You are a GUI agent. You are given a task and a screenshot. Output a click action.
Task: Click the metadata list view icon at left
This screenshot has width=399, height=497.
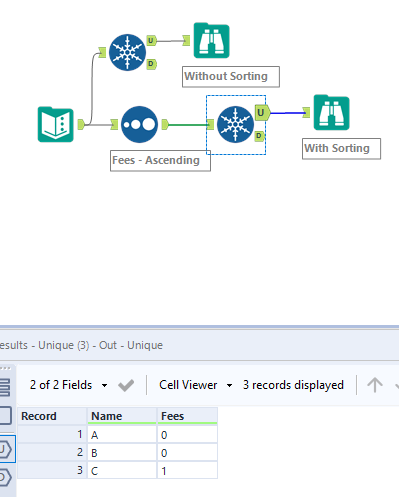click(5, 387)
